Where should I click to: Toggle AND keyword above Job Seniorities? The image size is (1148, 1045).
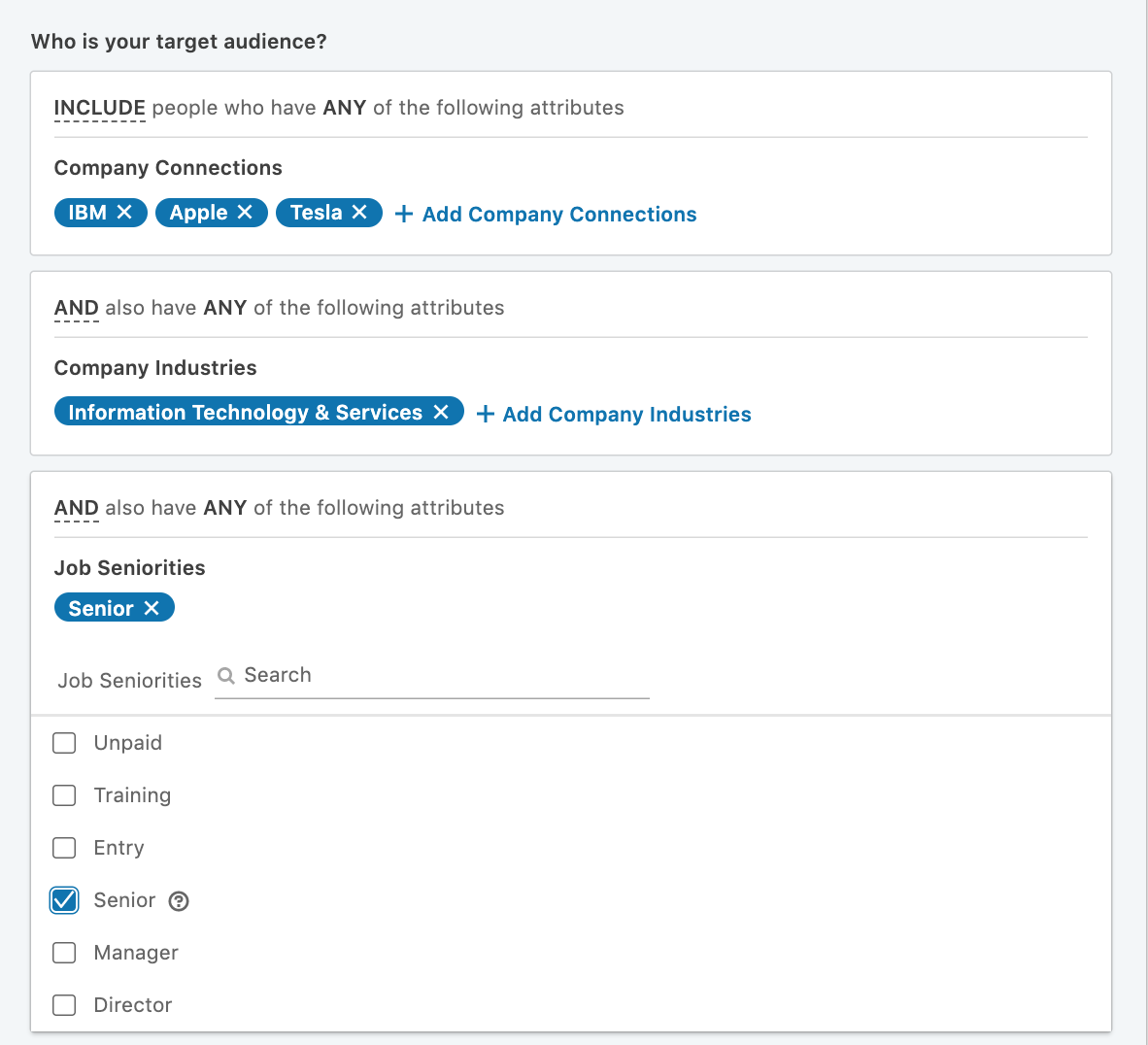pyautogui.click(x=76, y=508)
